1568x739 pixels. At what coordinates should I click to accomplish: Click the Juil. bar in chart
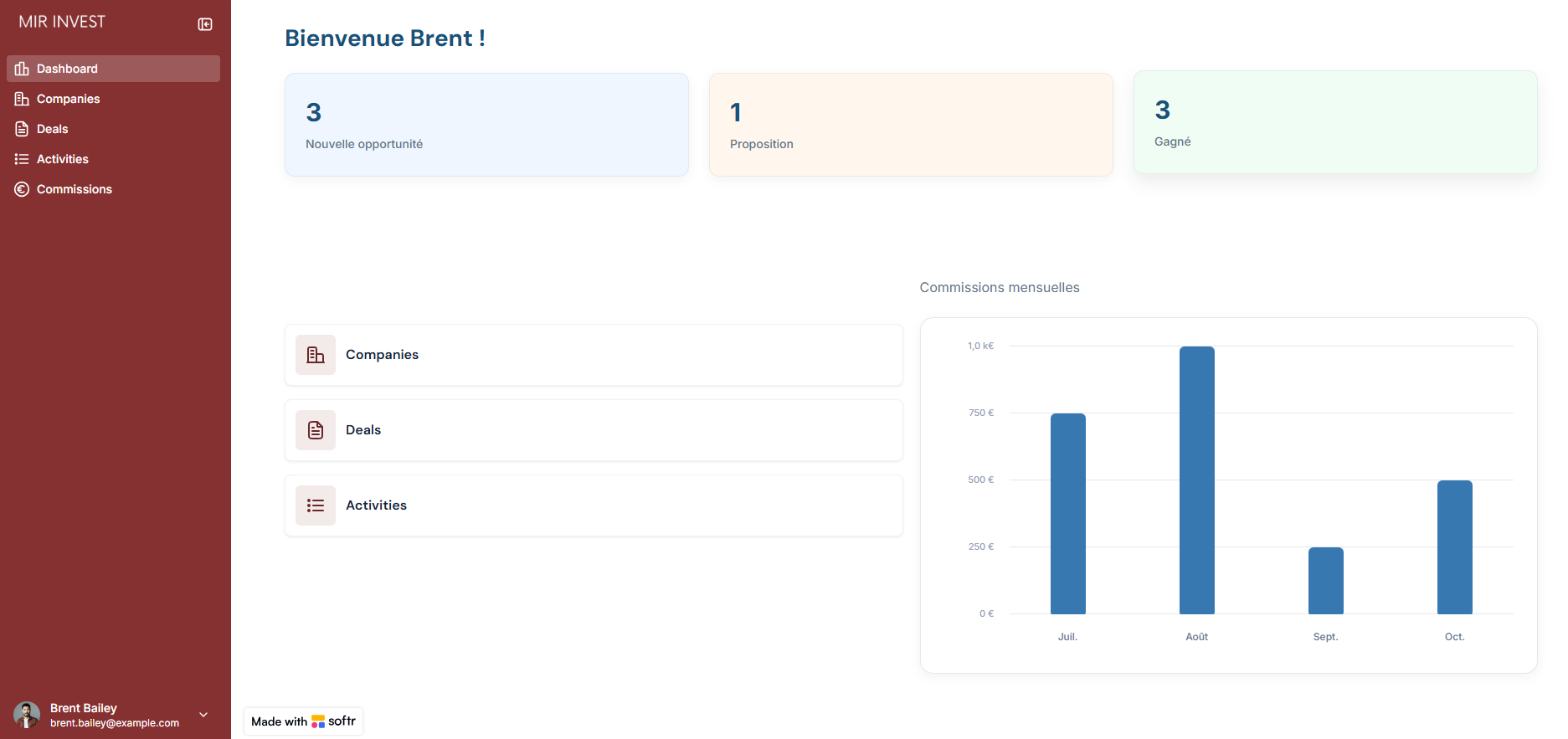1068,514
